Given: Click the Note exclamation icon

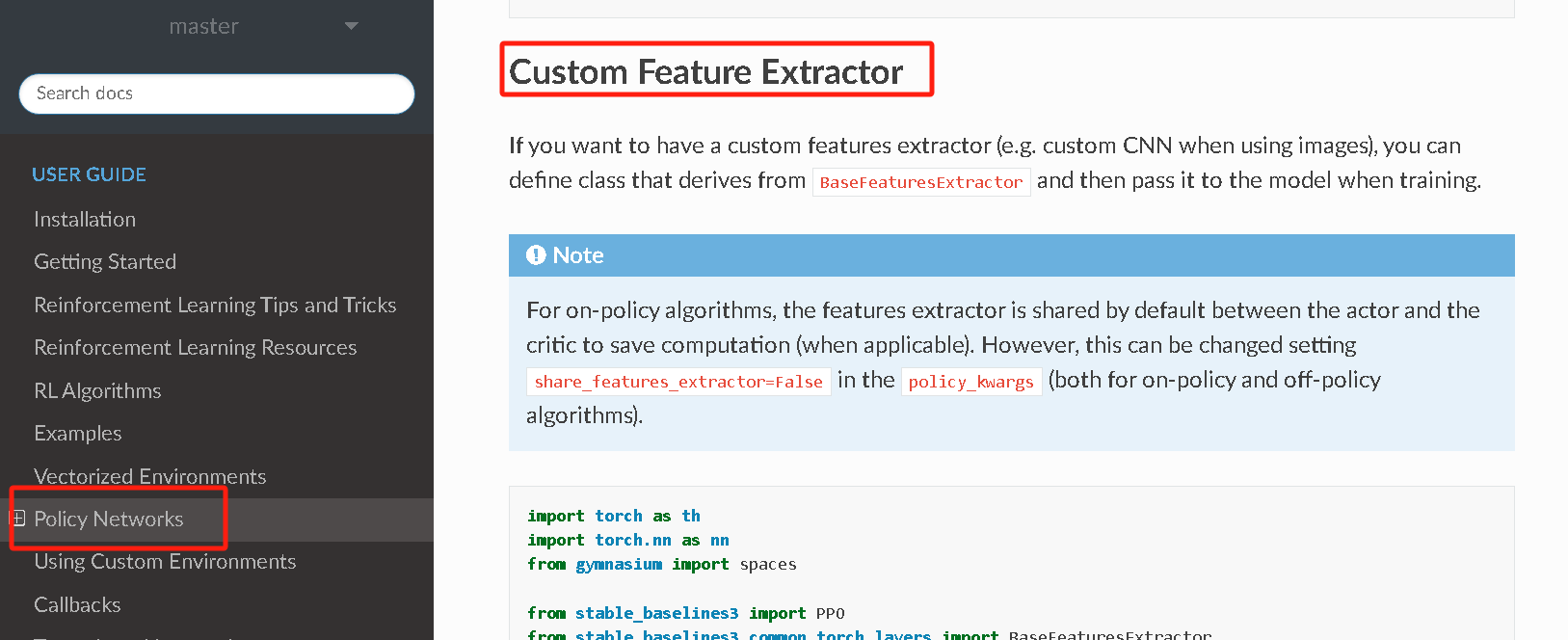Looking at the screenshot, I should pos(536,255).
